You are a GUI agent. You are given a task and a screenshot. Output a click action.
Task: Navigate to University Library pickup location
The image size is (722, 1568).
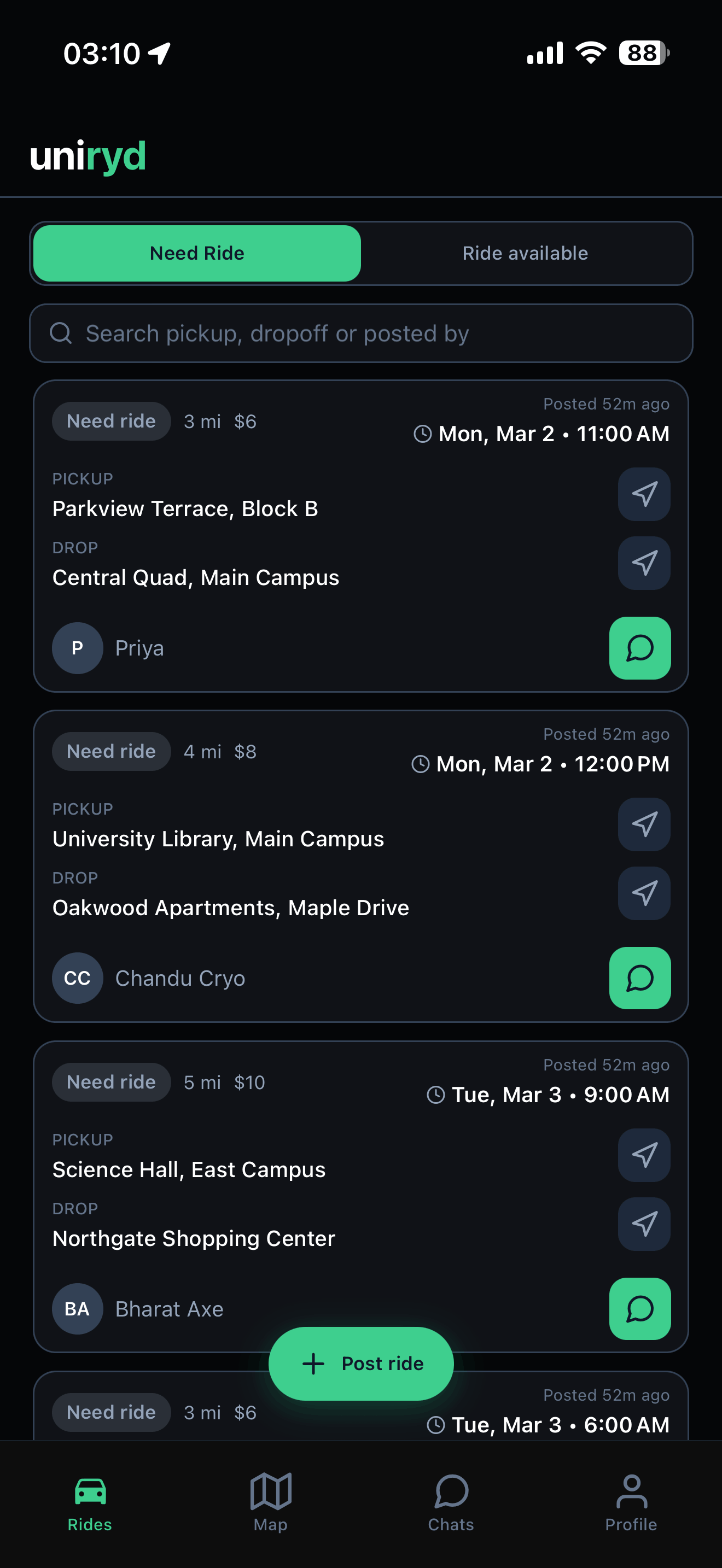coord(643,824)
